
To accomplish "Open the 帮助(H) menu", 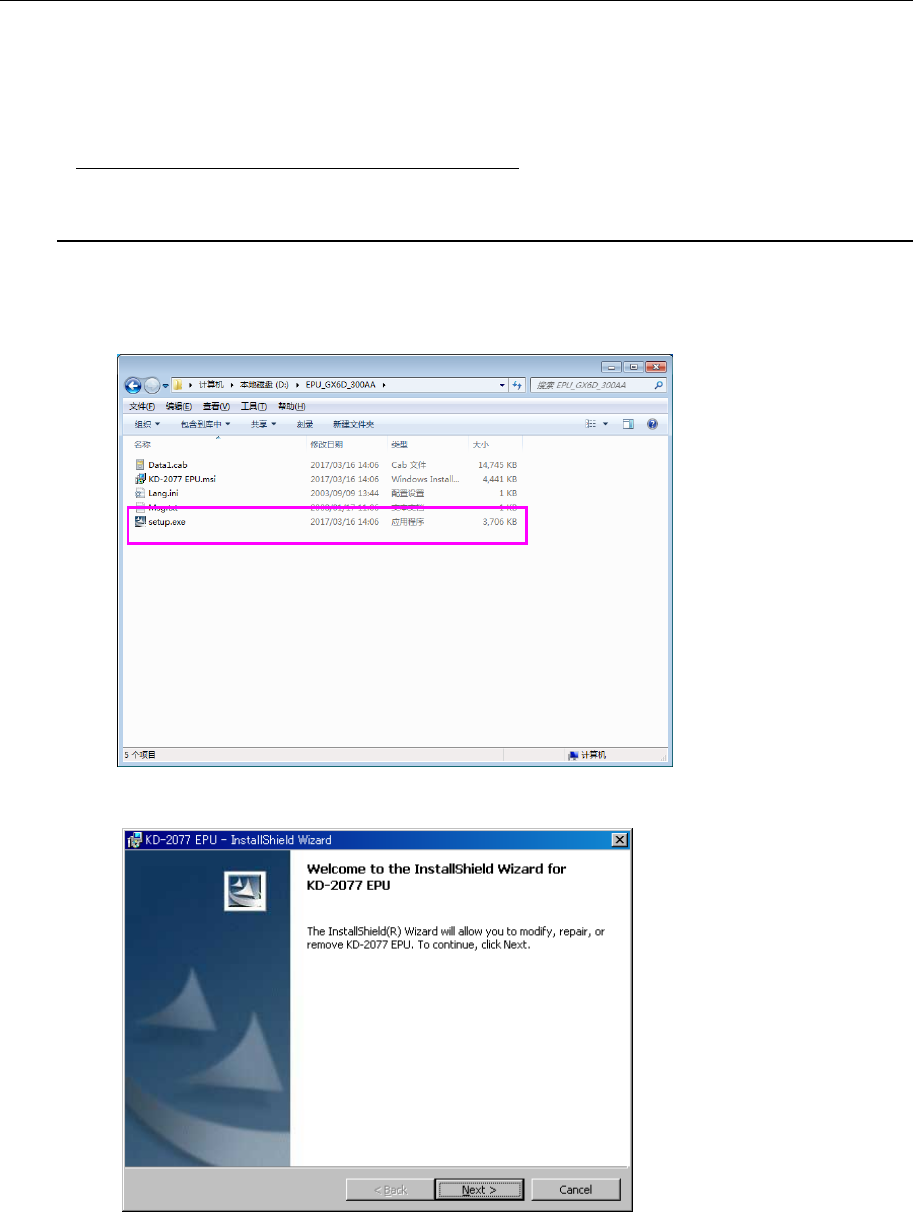I will [x=291, y=407].
